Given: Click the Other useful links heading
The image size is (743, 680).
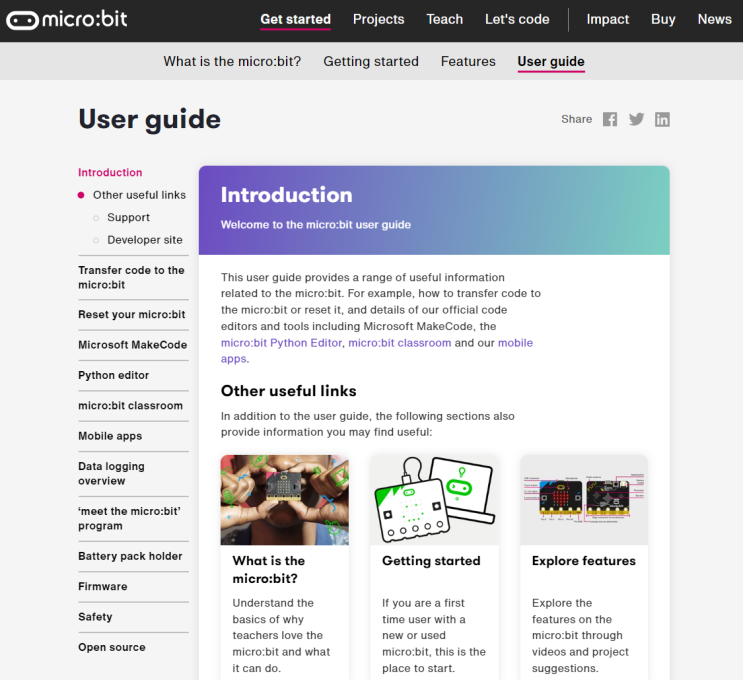Looking at the screenshot, I should coord(289,391).
